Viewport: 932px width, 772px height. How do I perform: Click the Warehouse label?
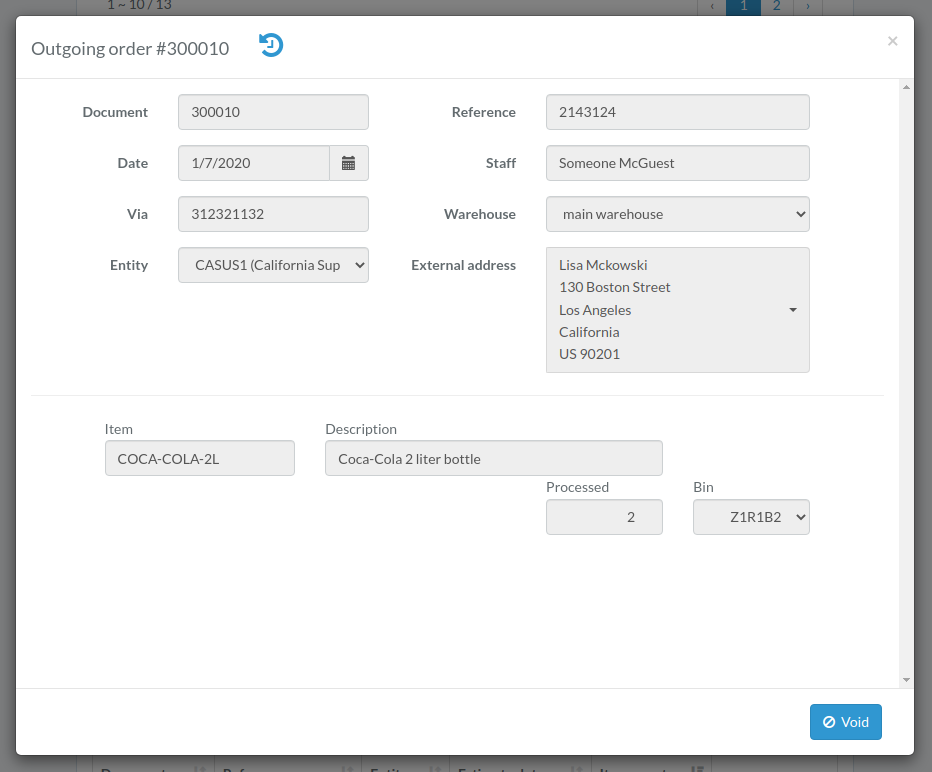coord(480,214)
